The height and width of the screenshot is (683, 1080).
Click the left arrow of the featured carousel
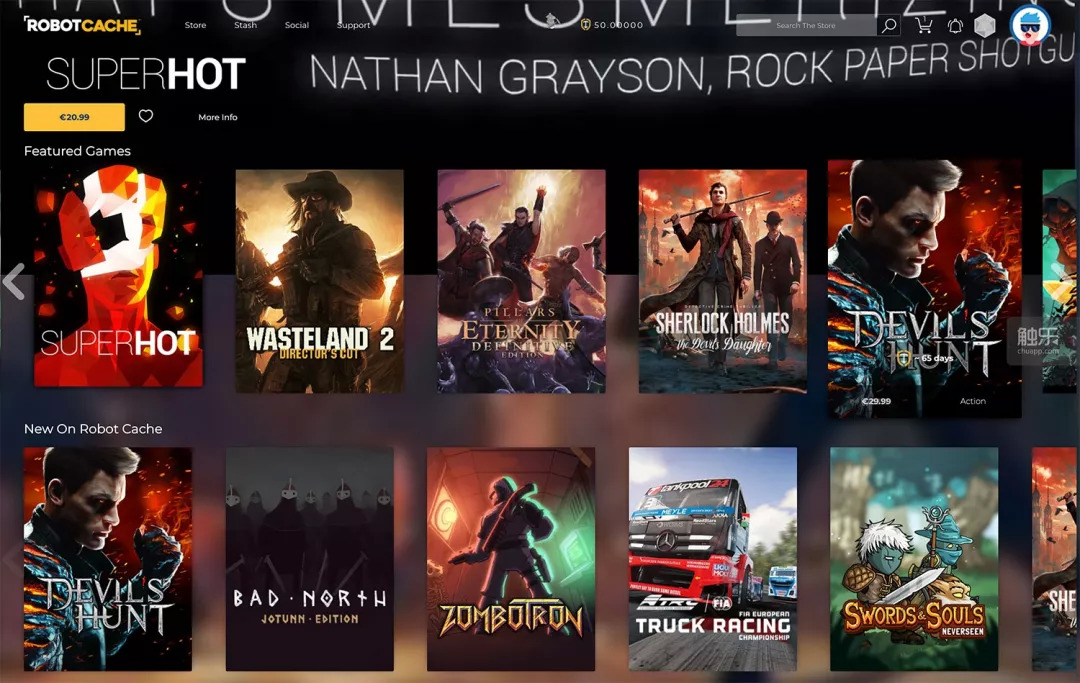14,282
